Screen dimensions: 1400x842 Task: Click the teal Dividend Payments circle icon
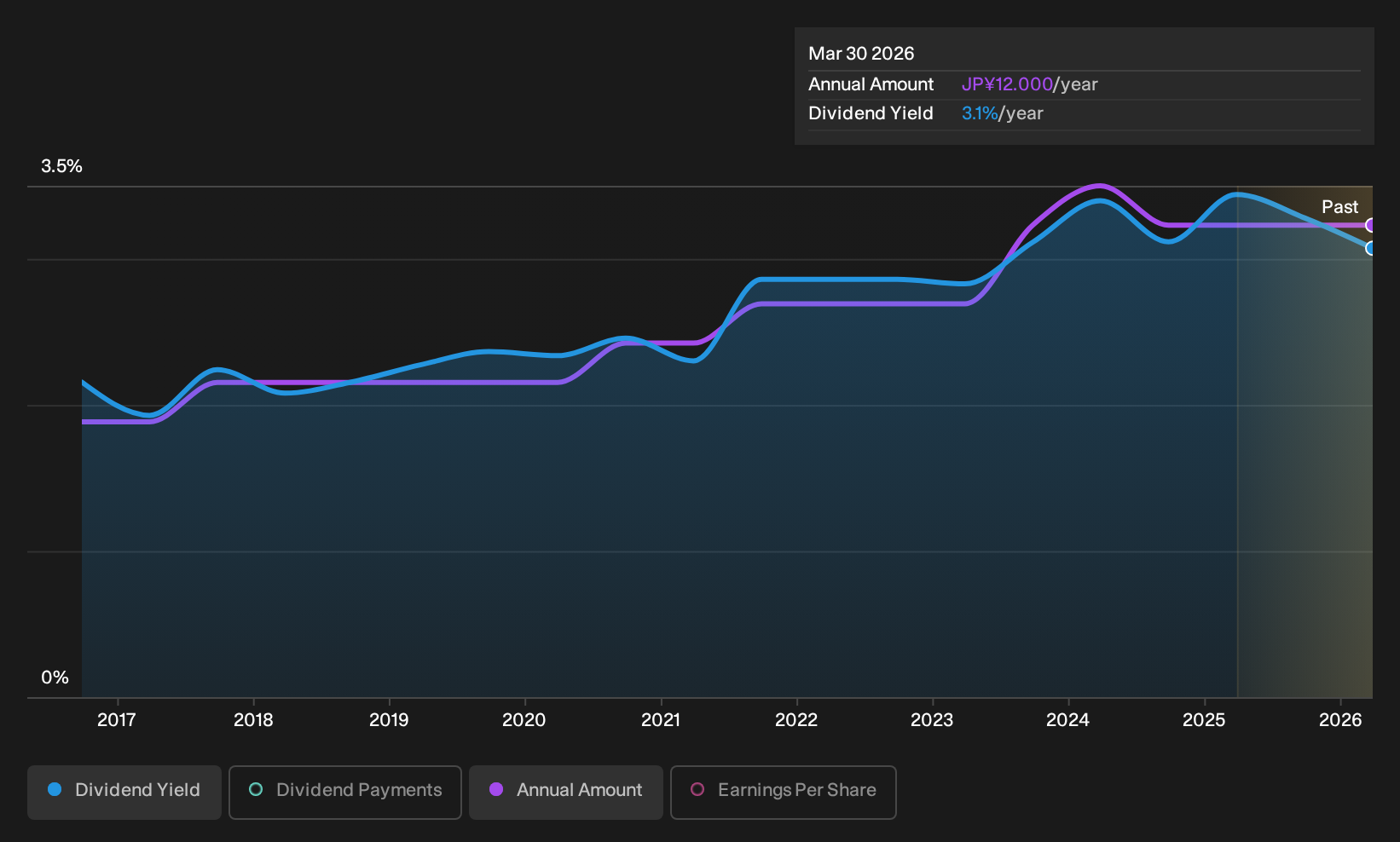pyautogui.click(x=256, y=790)
